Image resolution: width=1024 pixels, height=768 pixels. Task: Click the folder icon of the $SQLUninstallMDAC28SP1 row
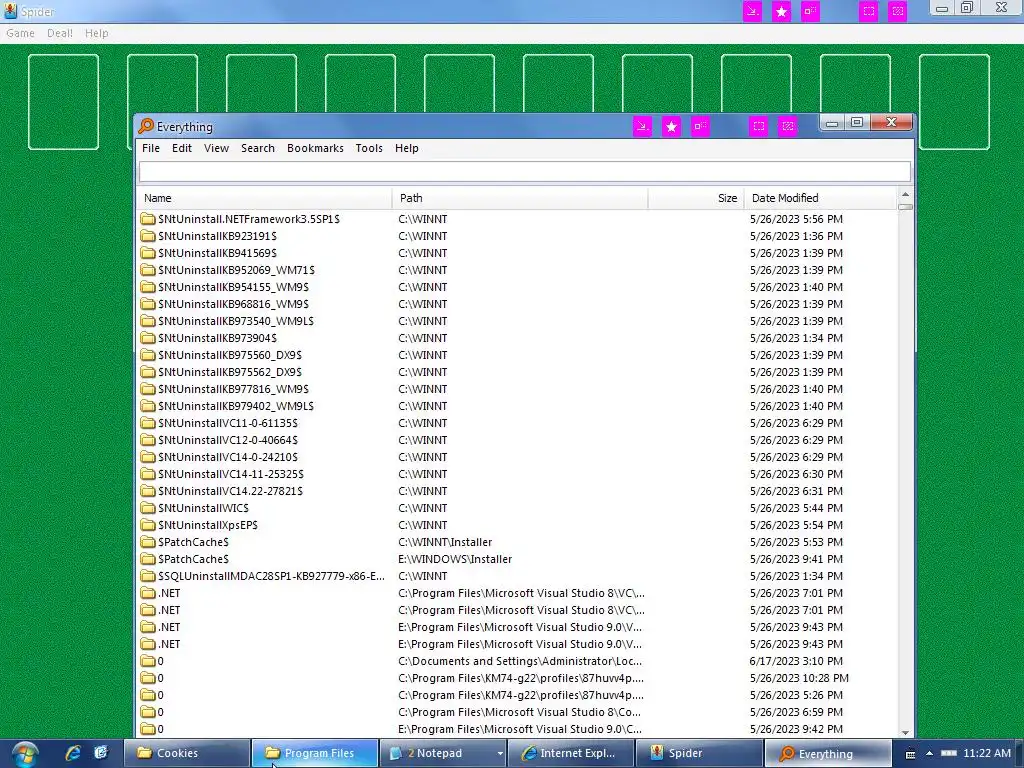pyautogui.click(x=148, y=575)
